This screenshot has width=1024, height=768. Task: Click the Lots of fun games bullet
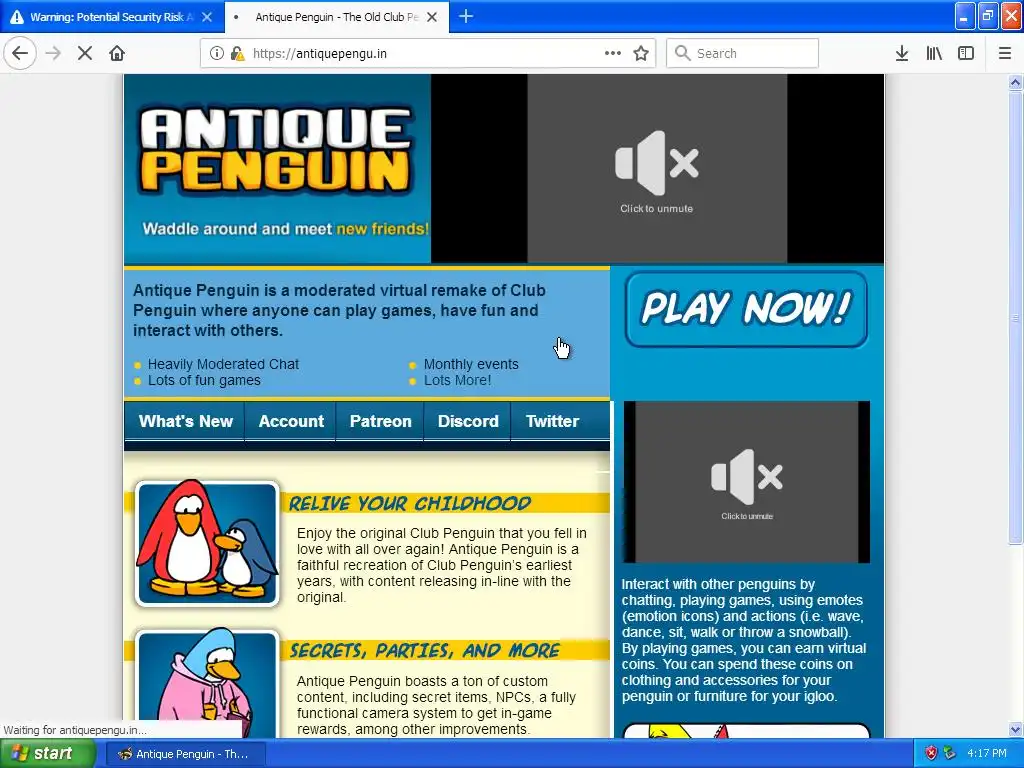point(204,380)
